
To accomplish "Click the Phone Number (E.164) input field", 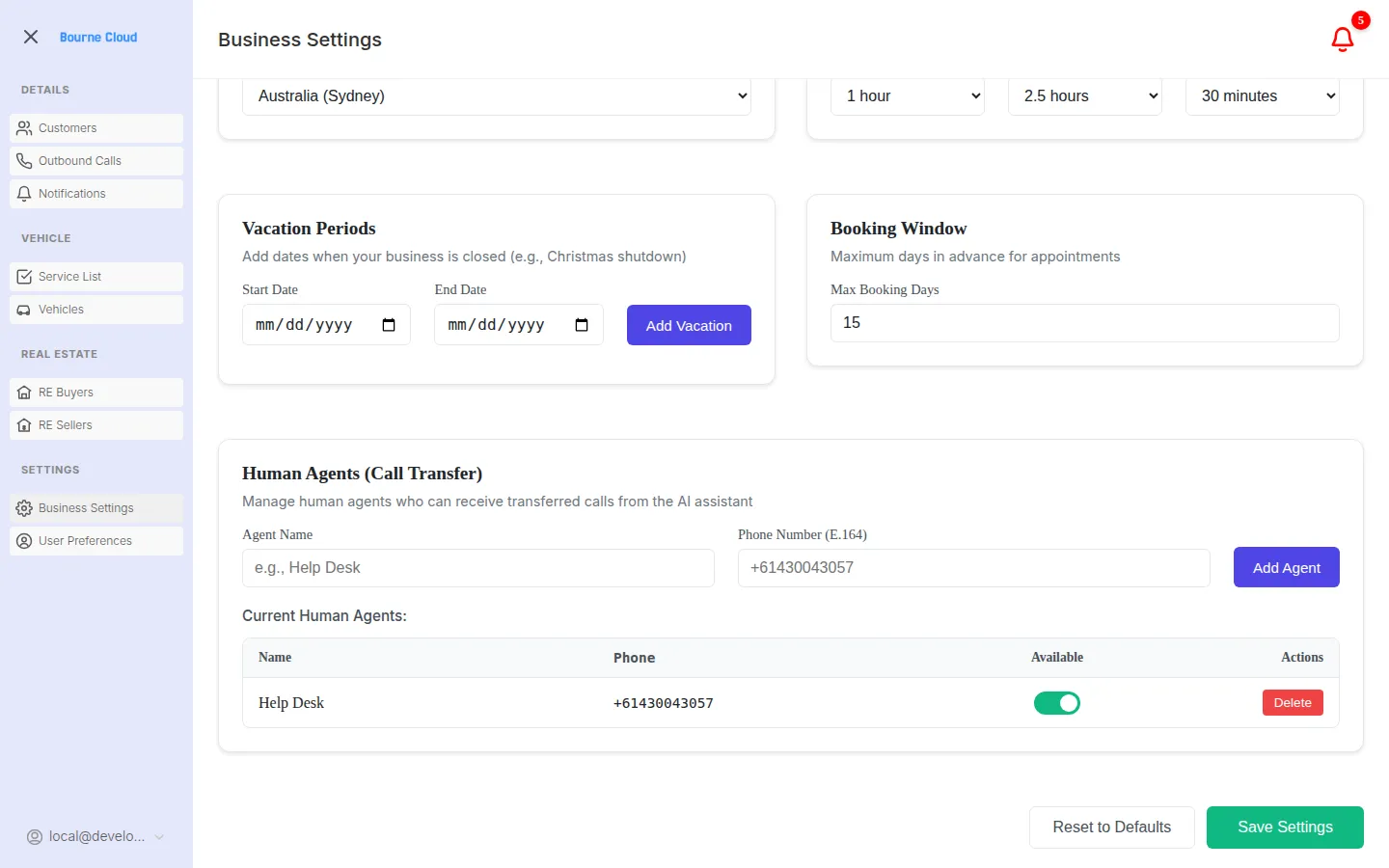I will [974, 568].
